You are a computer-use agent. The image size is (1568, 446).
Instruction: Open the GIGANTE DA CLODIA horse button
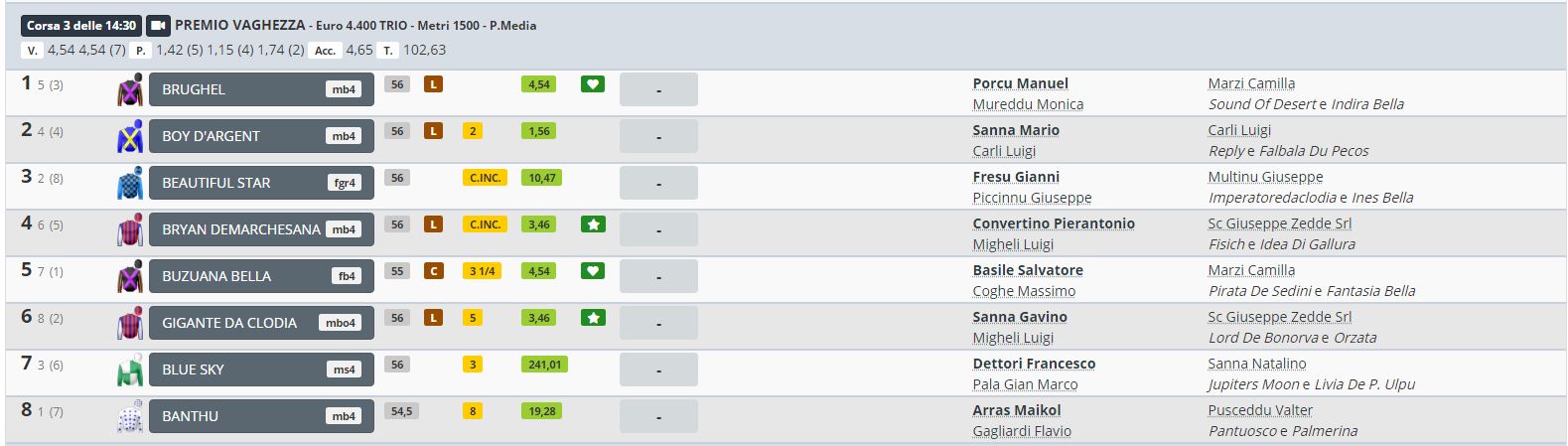(260, 323)
